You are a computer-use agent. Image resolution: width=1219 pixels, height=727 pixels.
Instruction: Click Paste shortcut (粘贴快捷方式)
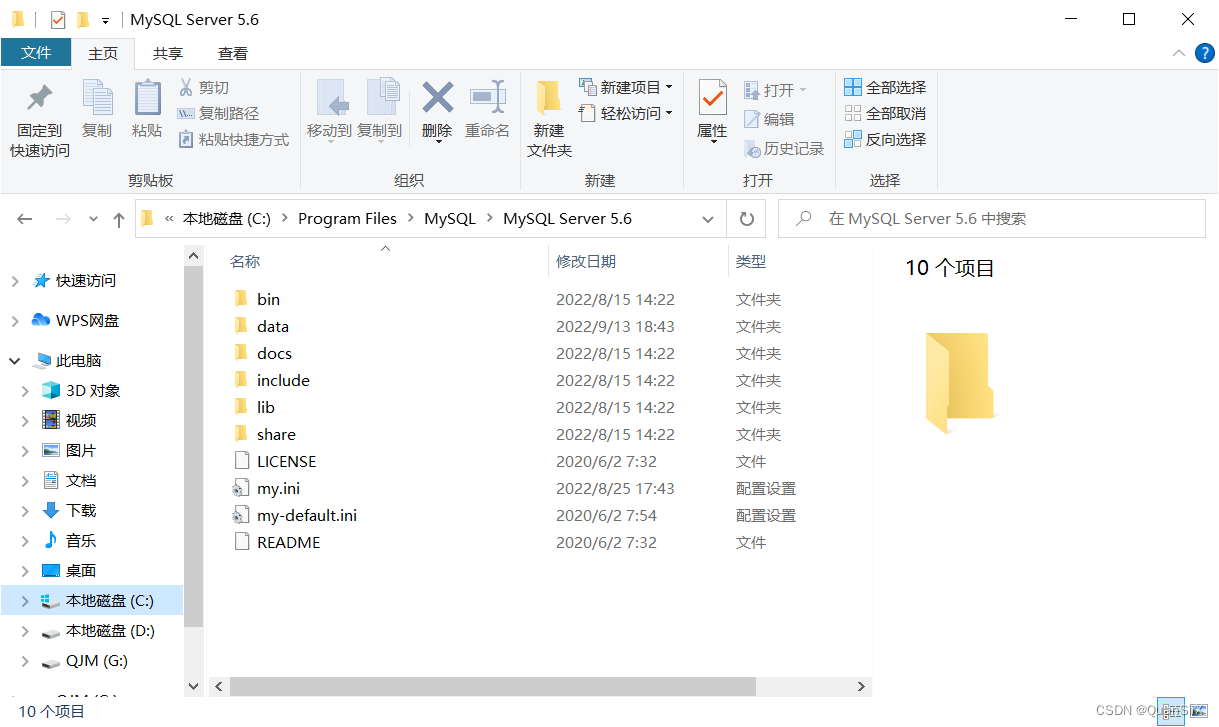tap(234, 140)
